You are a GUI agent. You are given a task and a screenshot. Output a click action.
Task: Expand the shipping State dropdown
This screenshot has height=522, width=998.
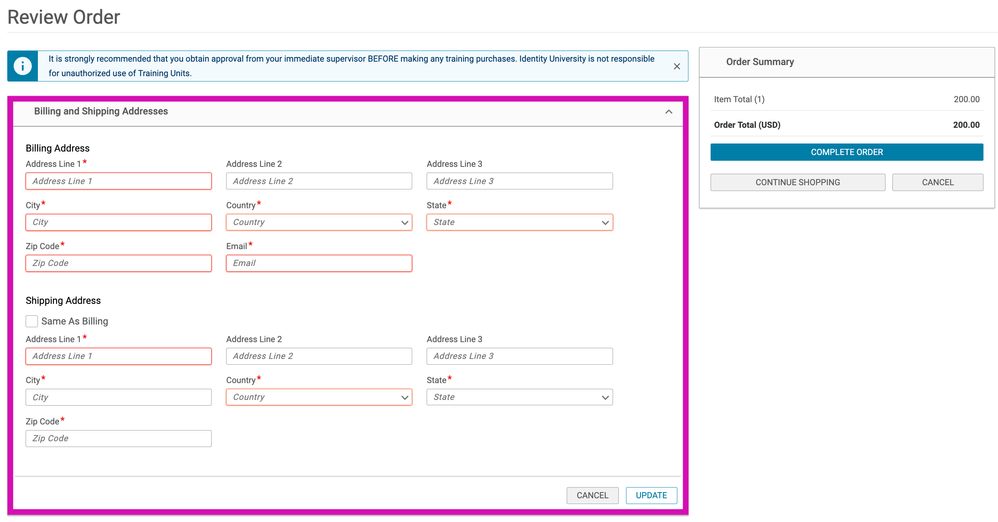coord(519,397)
